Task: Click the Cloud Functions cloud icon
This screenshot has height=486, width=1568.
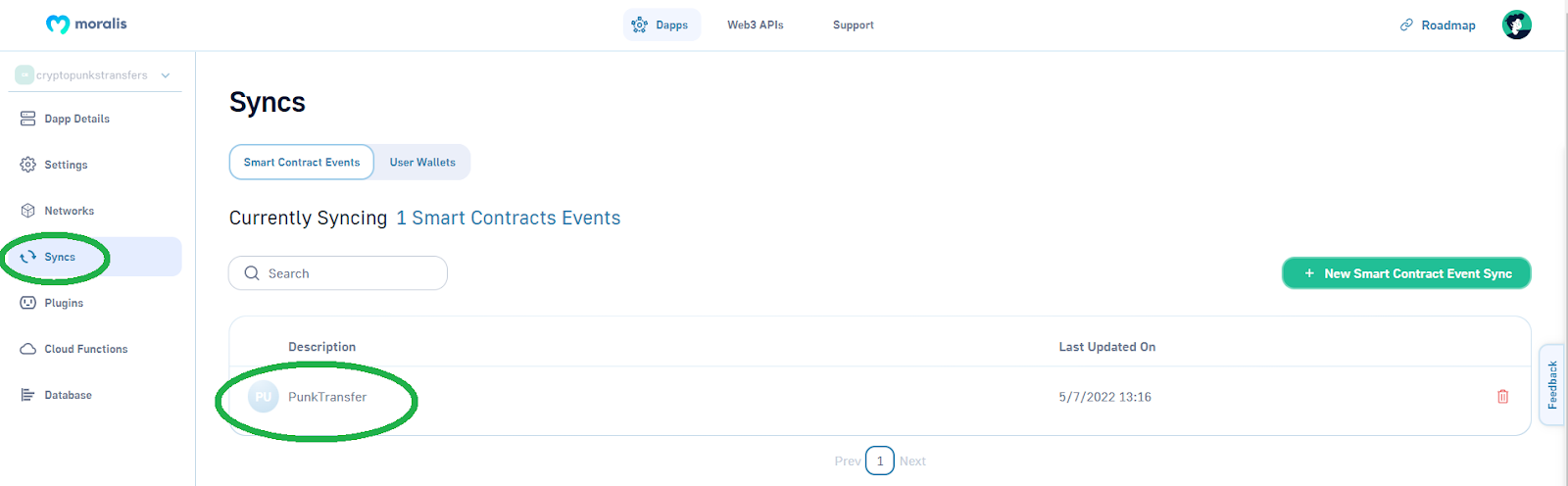Action: 28,349
